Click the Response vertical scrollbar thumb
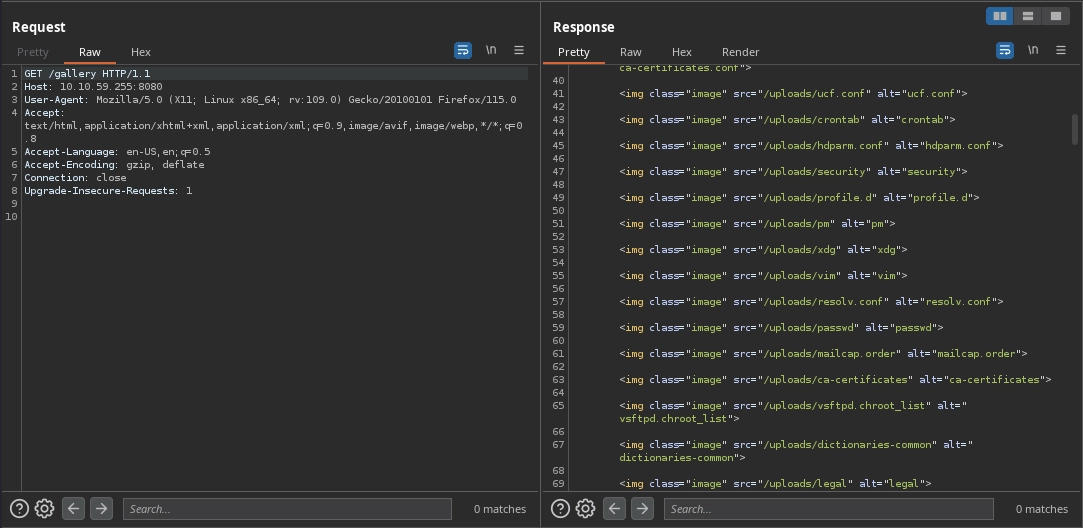The height and width of the screenshot is (528, 1083). coord(1076,129)
